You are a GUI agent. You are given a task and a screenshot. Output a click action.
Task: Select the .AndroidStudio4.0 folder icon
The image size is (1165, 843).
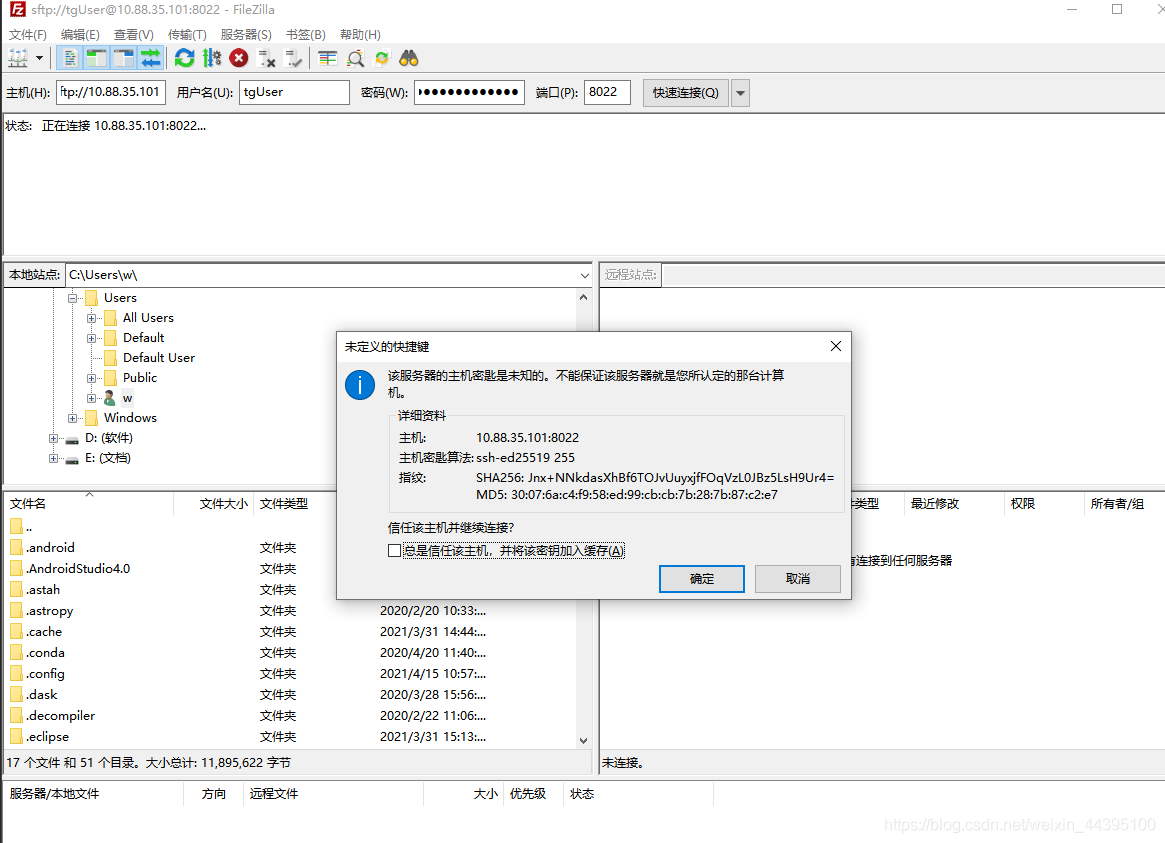(16, 568)
